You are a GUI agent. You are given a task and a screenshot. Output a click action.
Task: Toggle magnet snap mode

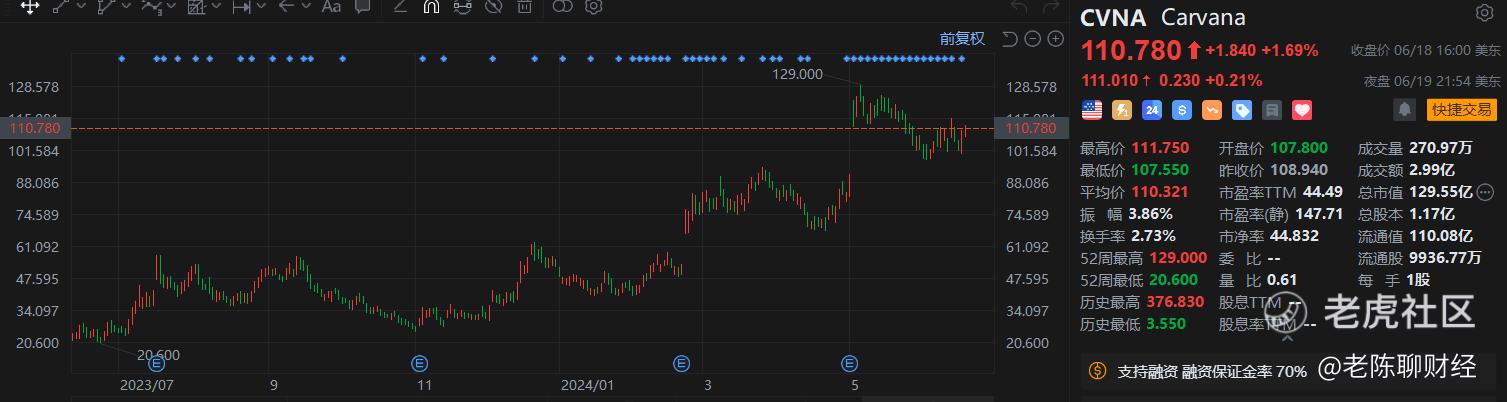click(431, 7)
